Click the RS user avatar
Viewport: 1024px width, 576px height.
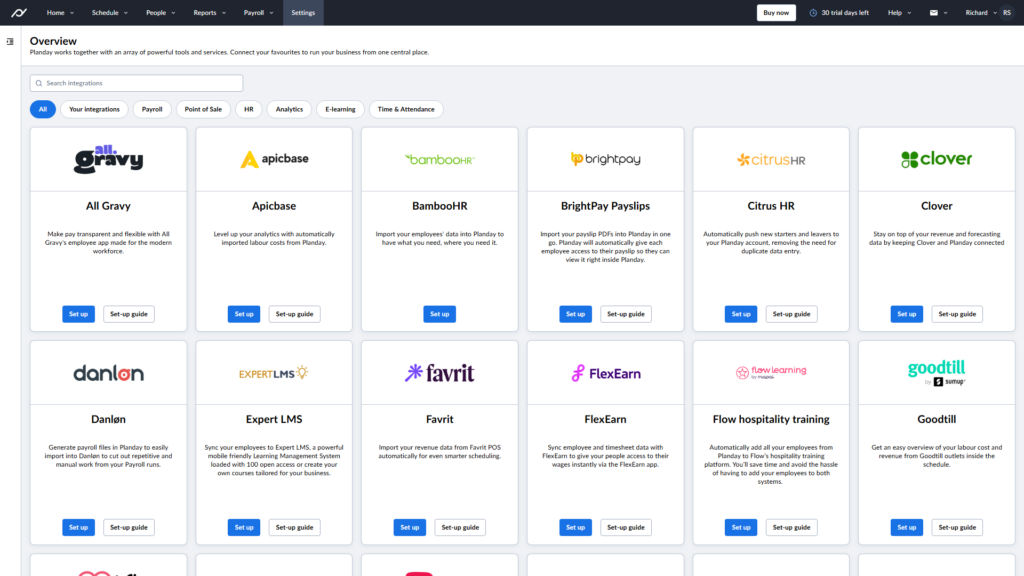click(1007, 12)
